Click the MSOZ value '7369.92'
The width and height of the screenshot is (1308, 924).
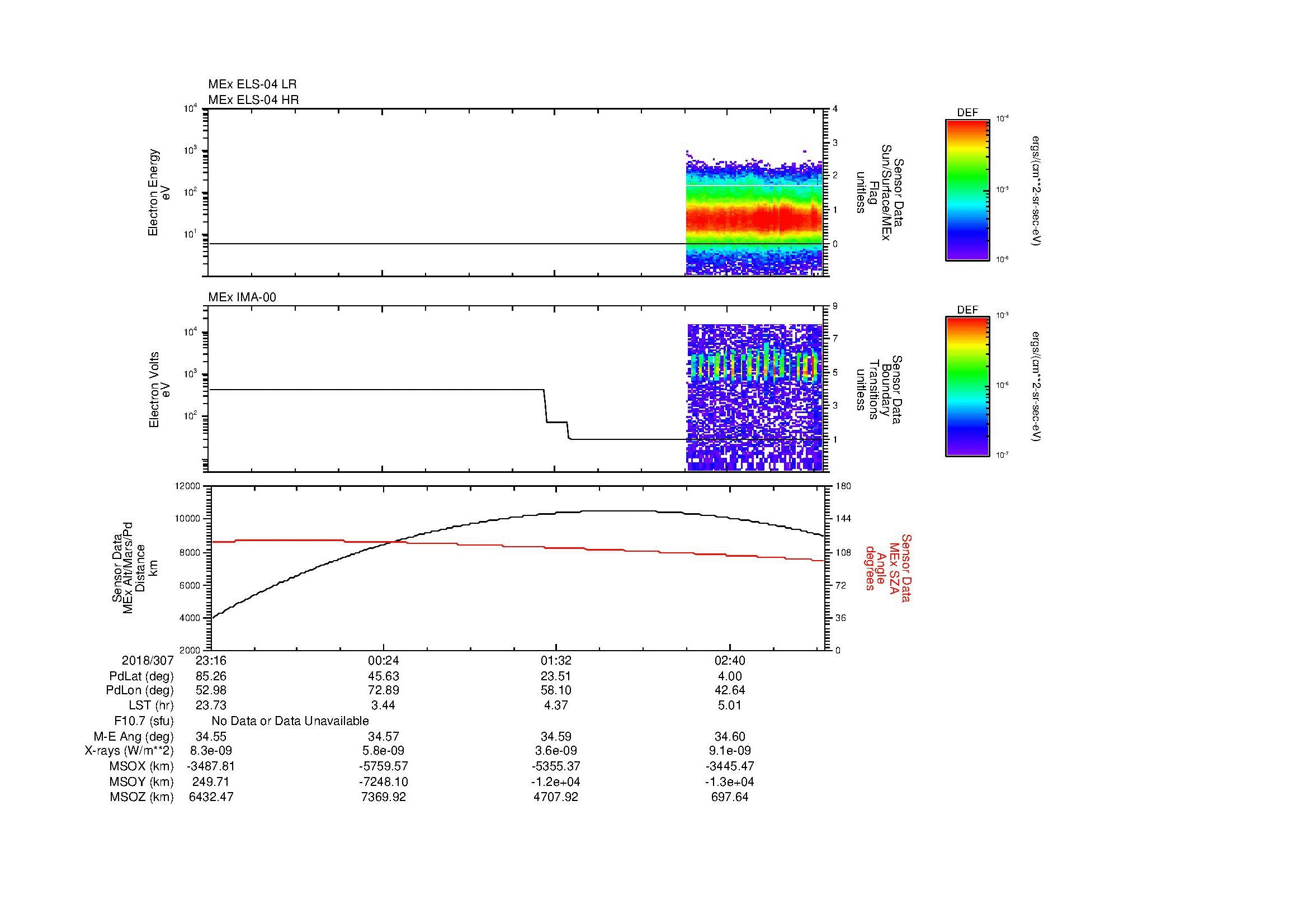tap(384, 797)
